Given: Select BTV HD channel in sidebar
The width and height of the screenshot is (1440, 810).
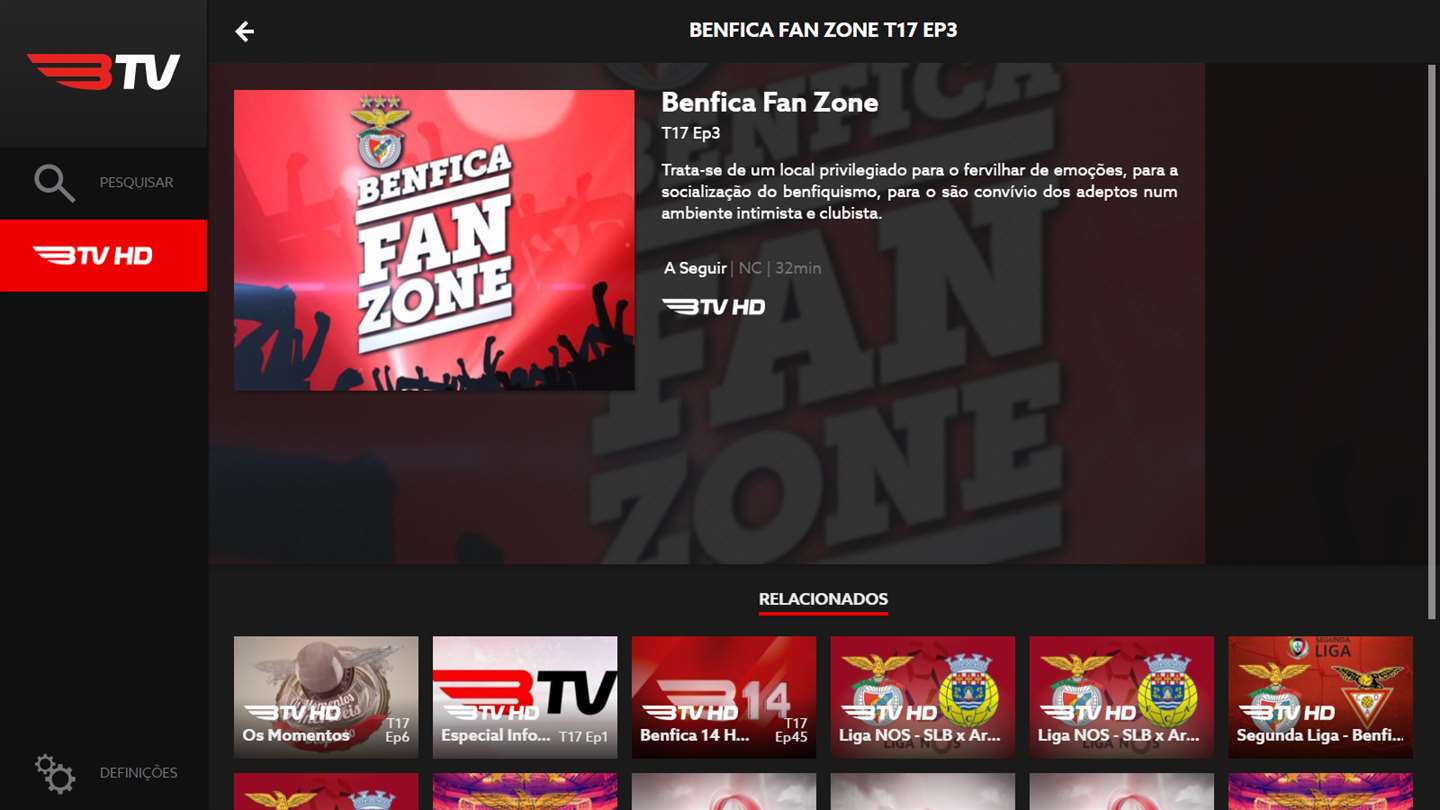Looking at the screenshot, I should [103, 256].
